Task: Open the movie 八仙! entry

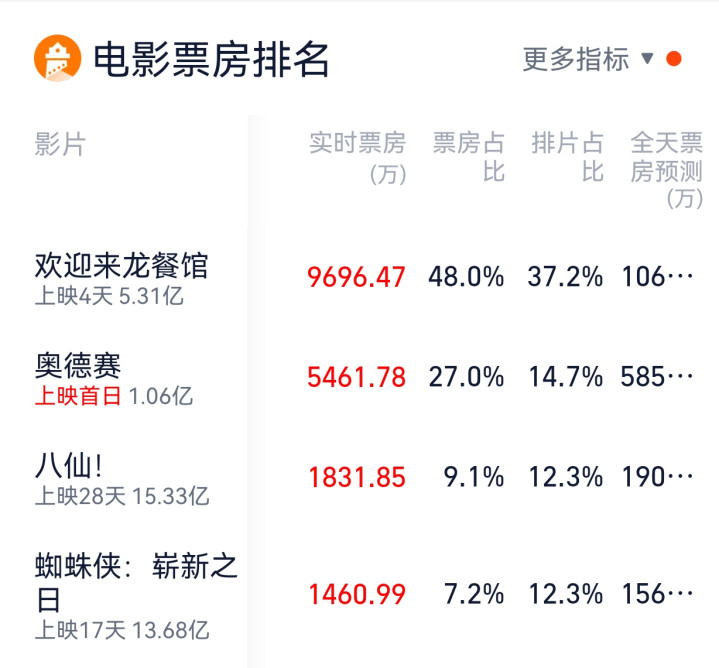Action: pyautogui.click(x=69, y=466)
